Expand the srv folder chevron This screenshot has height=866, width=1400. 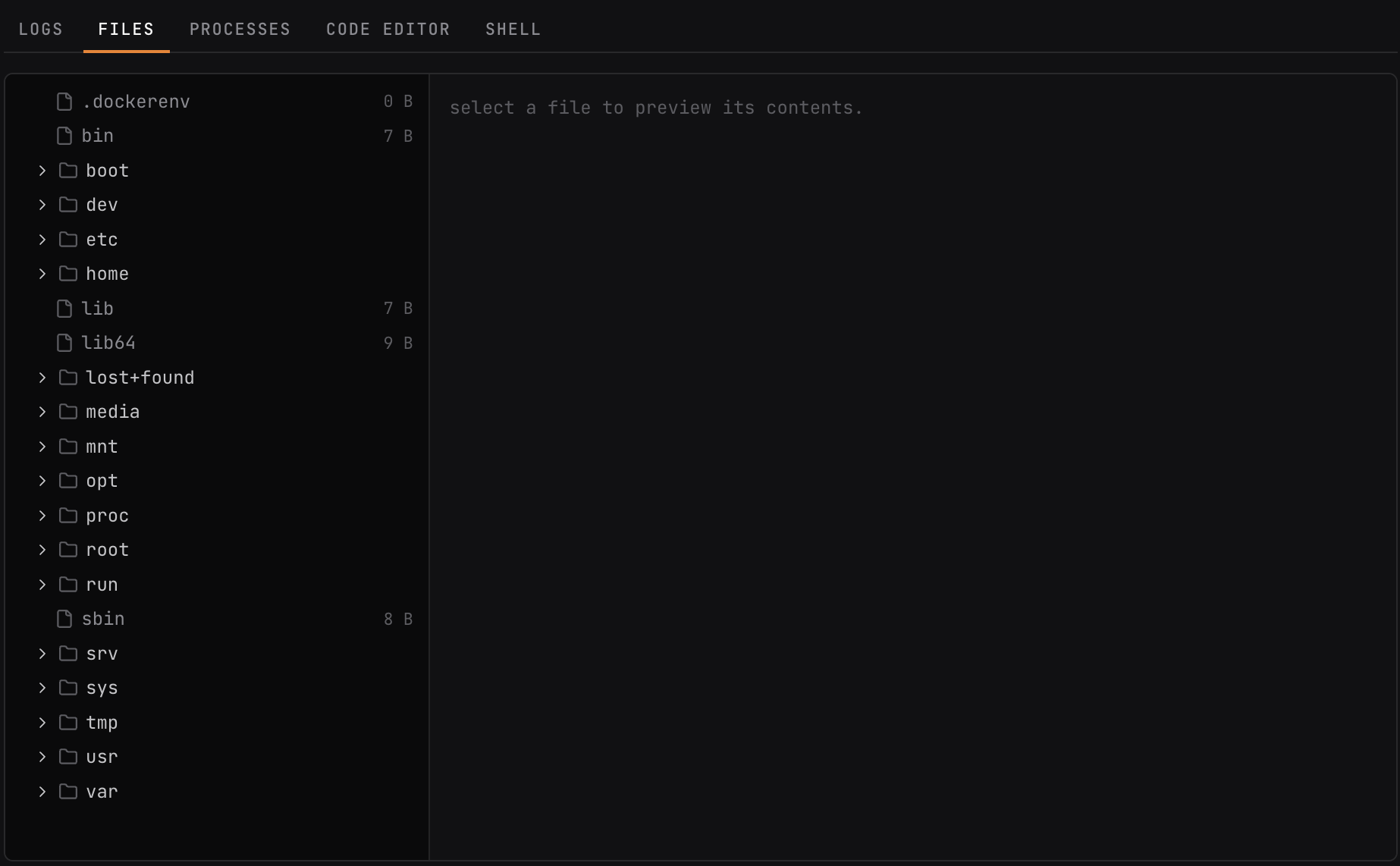pyautogui.click(x=42, y=654)
